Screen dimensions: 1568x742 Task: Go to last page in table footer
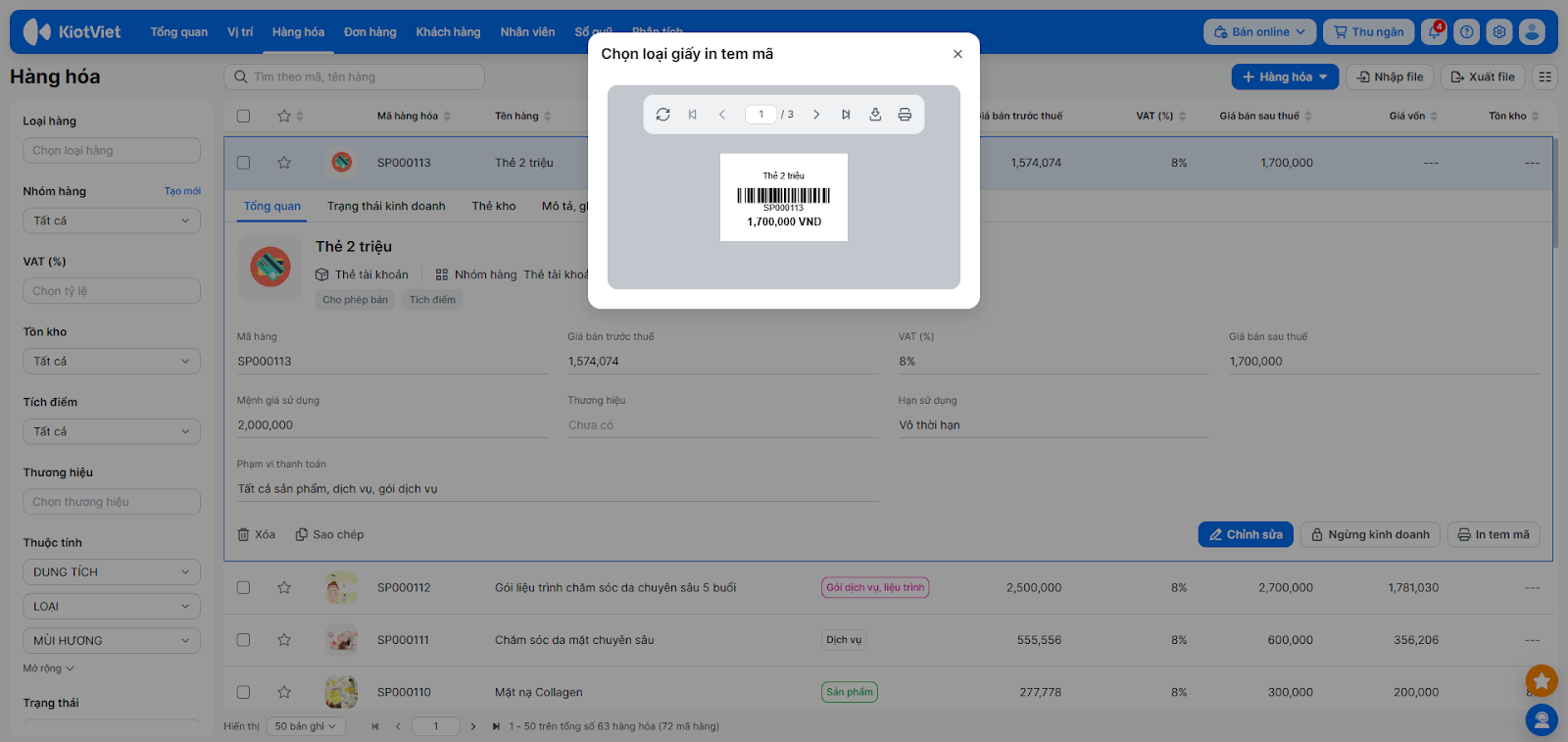click(496, 726)
